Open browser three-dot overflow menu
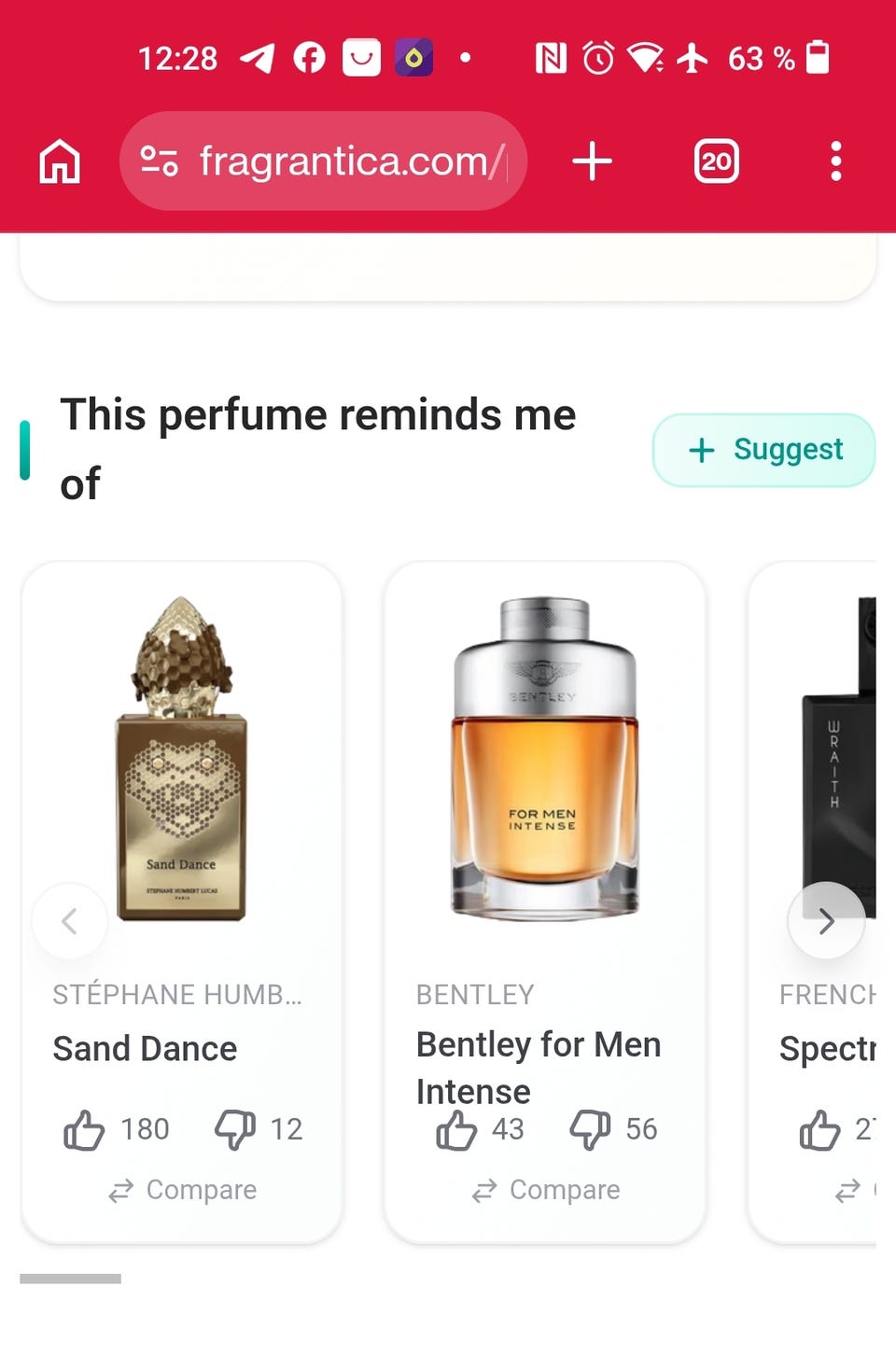The height and width of the screenshot is (1370, 896). point(835,161)
